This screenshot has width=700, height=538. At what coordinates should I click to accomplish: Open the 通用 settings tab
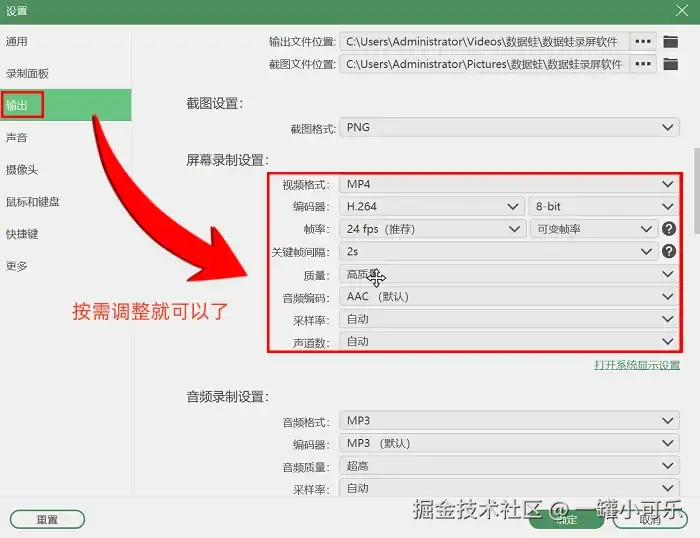66,42
